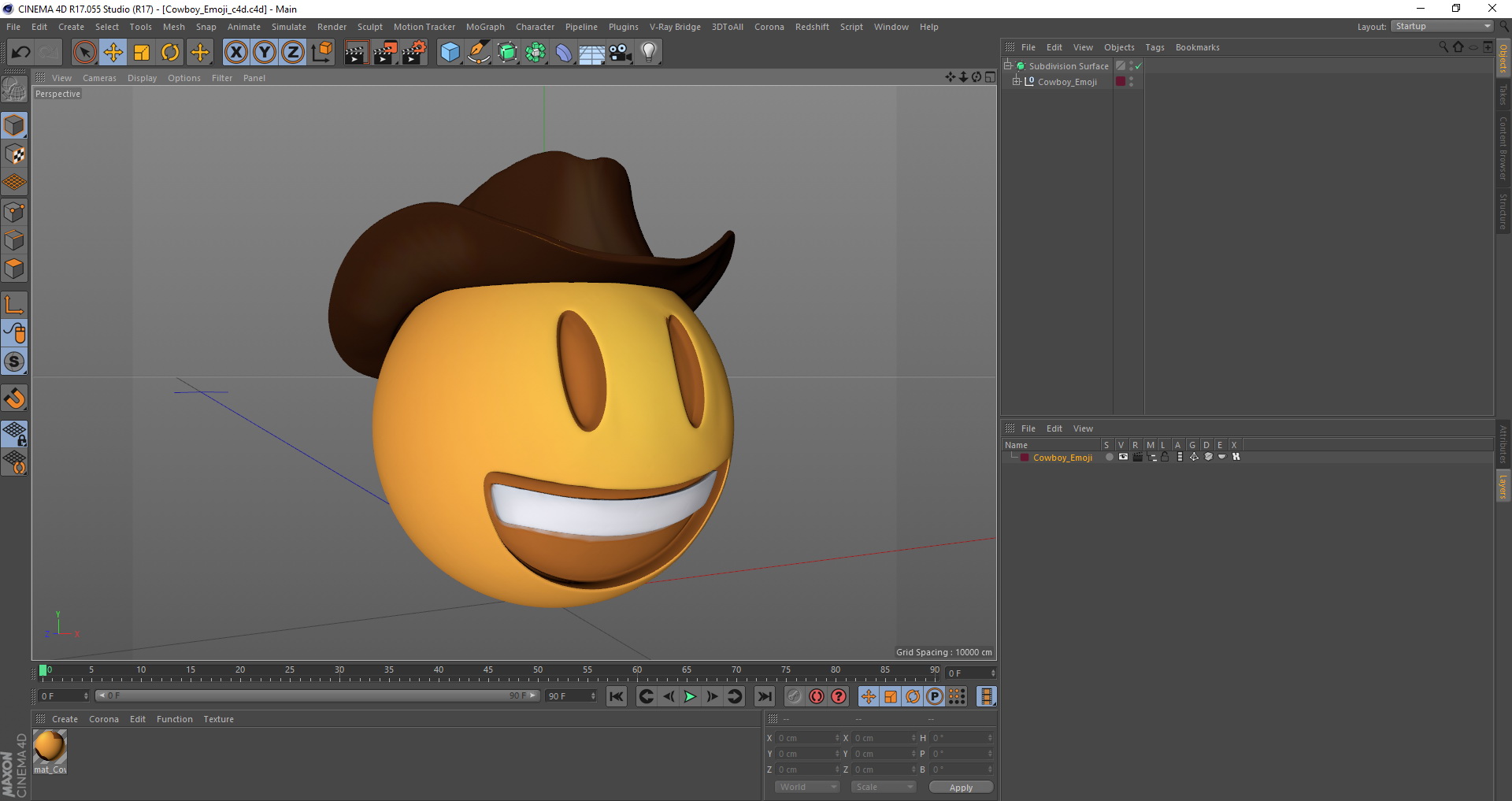Open the Structure side tab

(x=1503, y=211)
